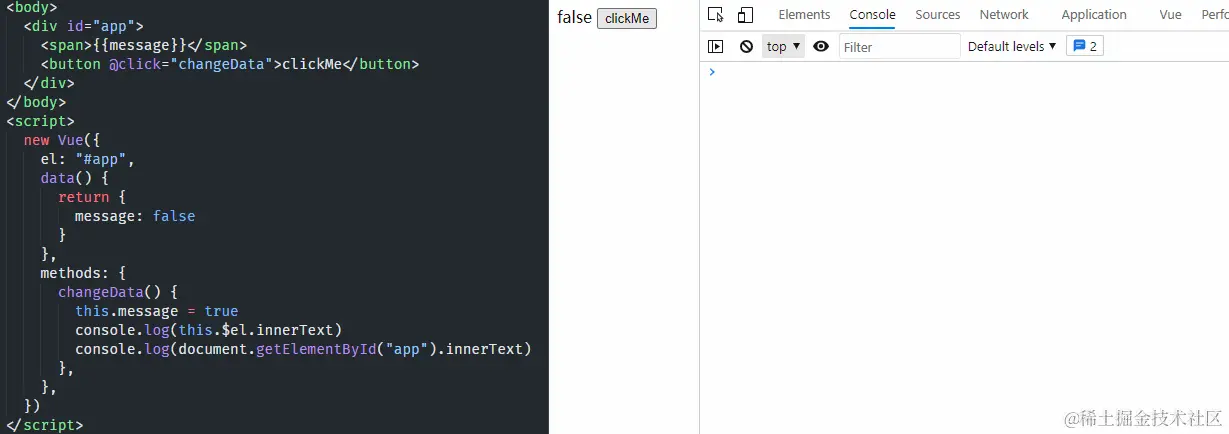Viewport: 1229px width, 434px height.
Task: Switch to the Vue devtools tab
Action: click(x=1171, y=15)
